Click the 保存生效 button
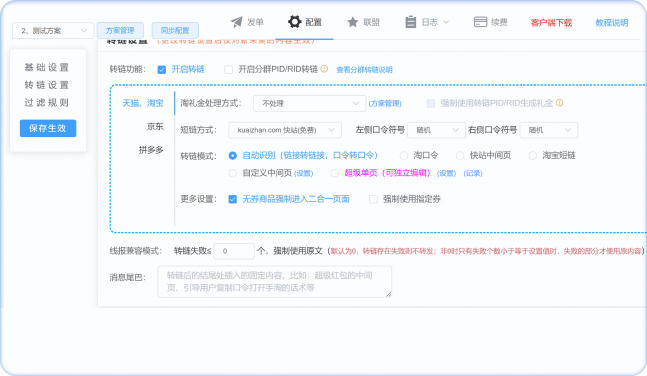The height and width of the screenshot is (376, 647). point(48,128)
